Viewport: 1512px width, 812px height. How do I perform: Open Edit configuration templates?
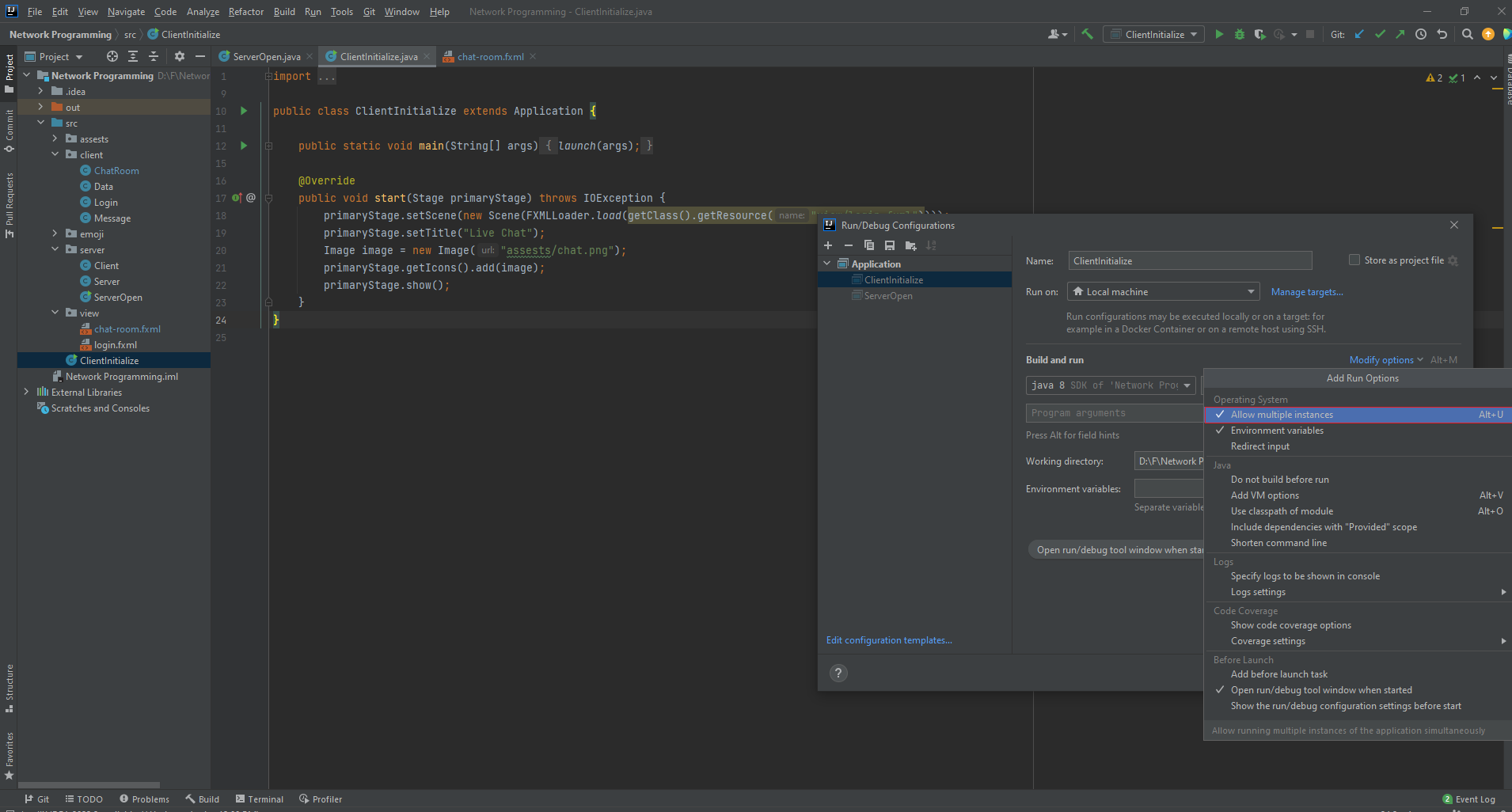888,639
